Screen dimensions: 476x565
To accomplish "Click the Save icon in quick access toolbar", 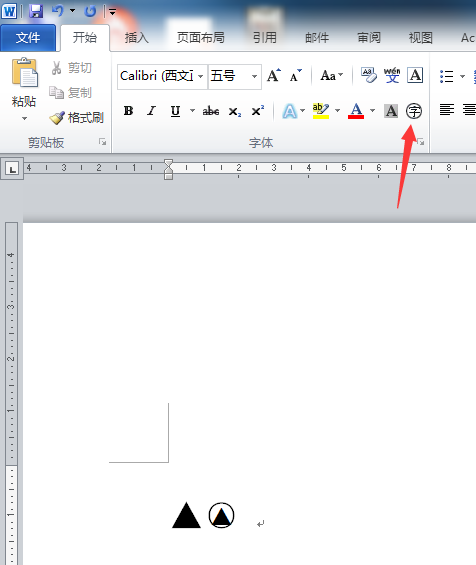I will 36,11.
